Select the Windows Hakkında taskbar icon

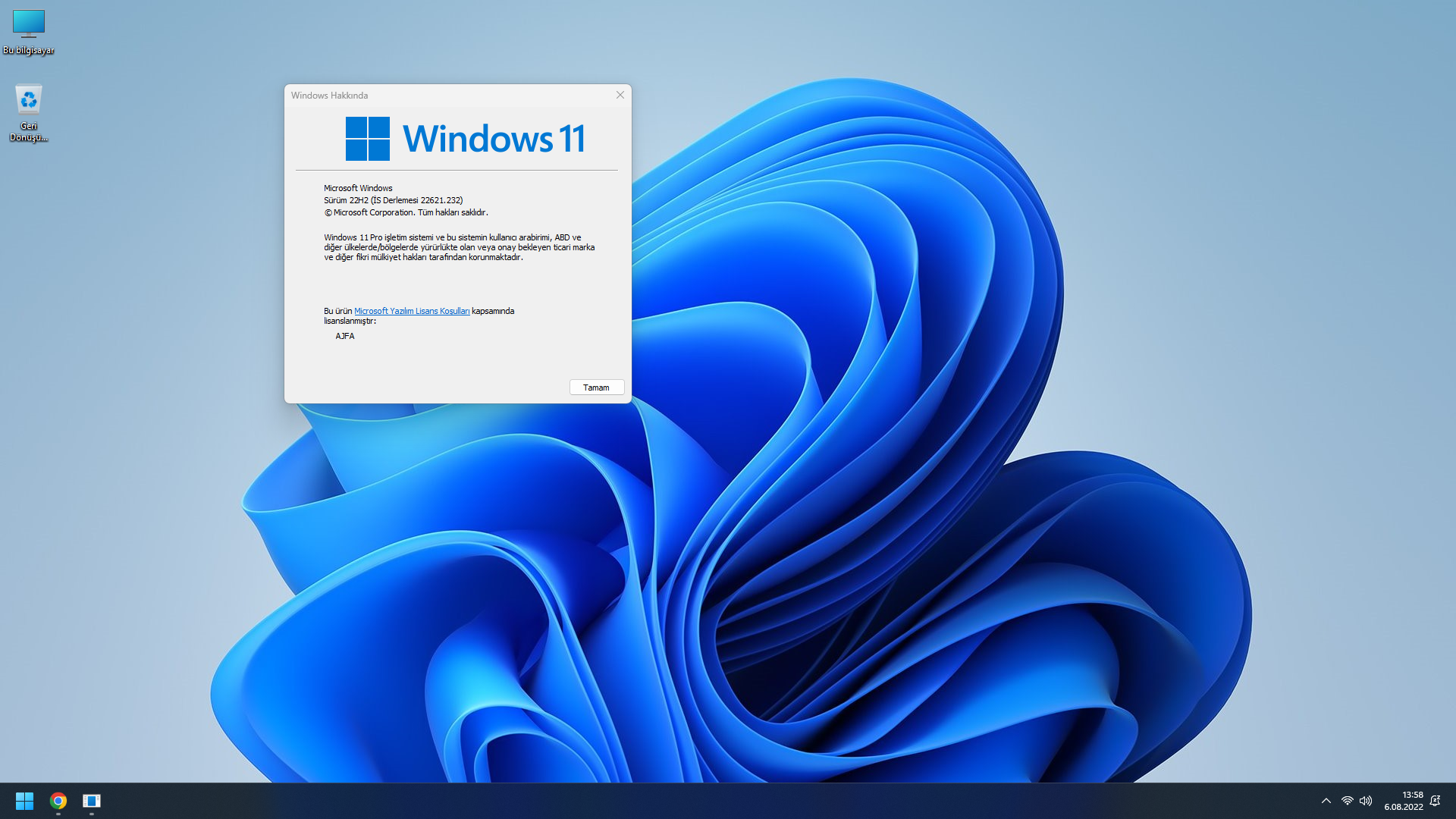[92, 801]
